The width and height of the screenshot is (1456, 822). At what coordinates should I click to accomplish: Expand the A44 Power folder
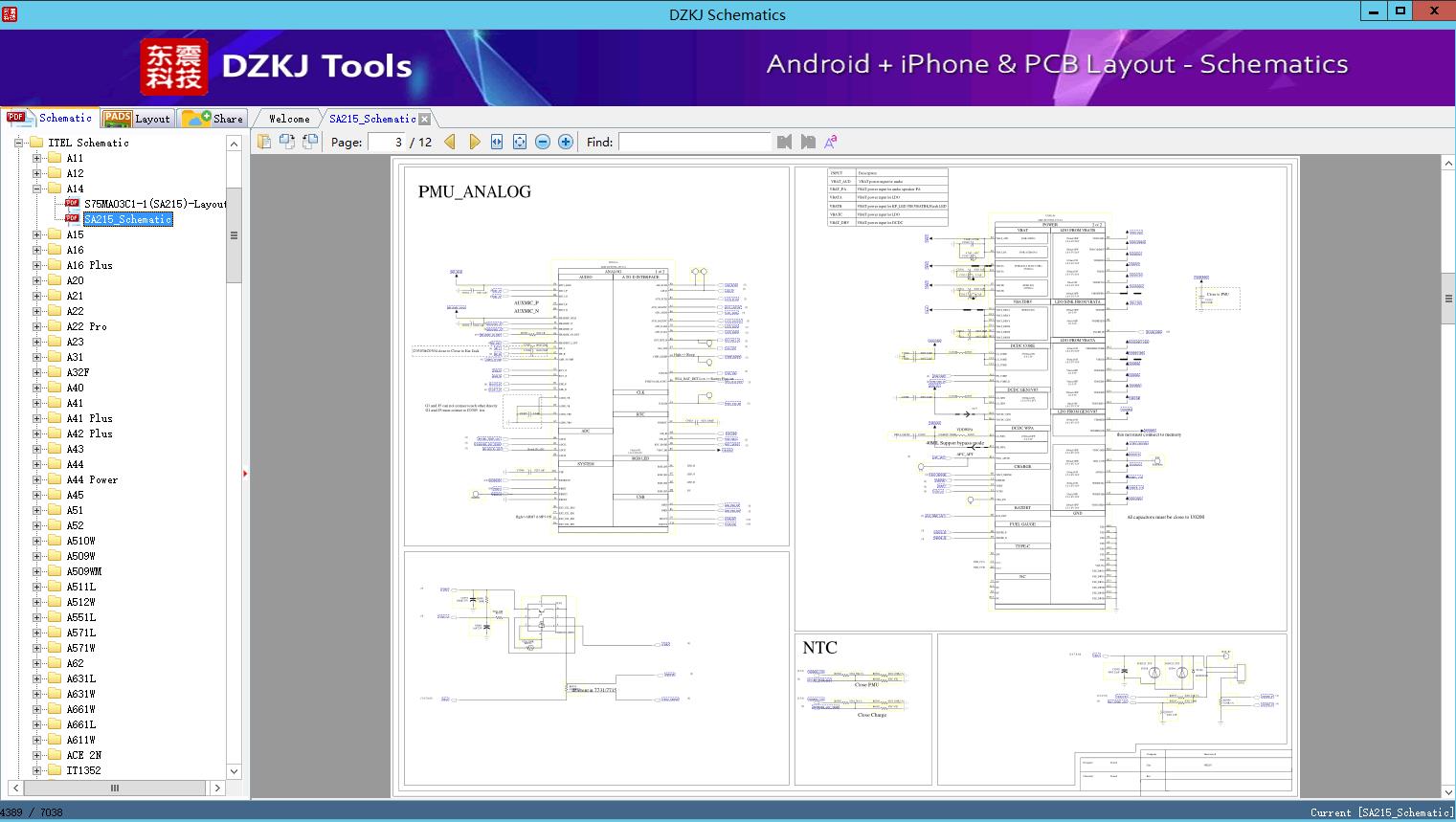(x=37, y=479)
